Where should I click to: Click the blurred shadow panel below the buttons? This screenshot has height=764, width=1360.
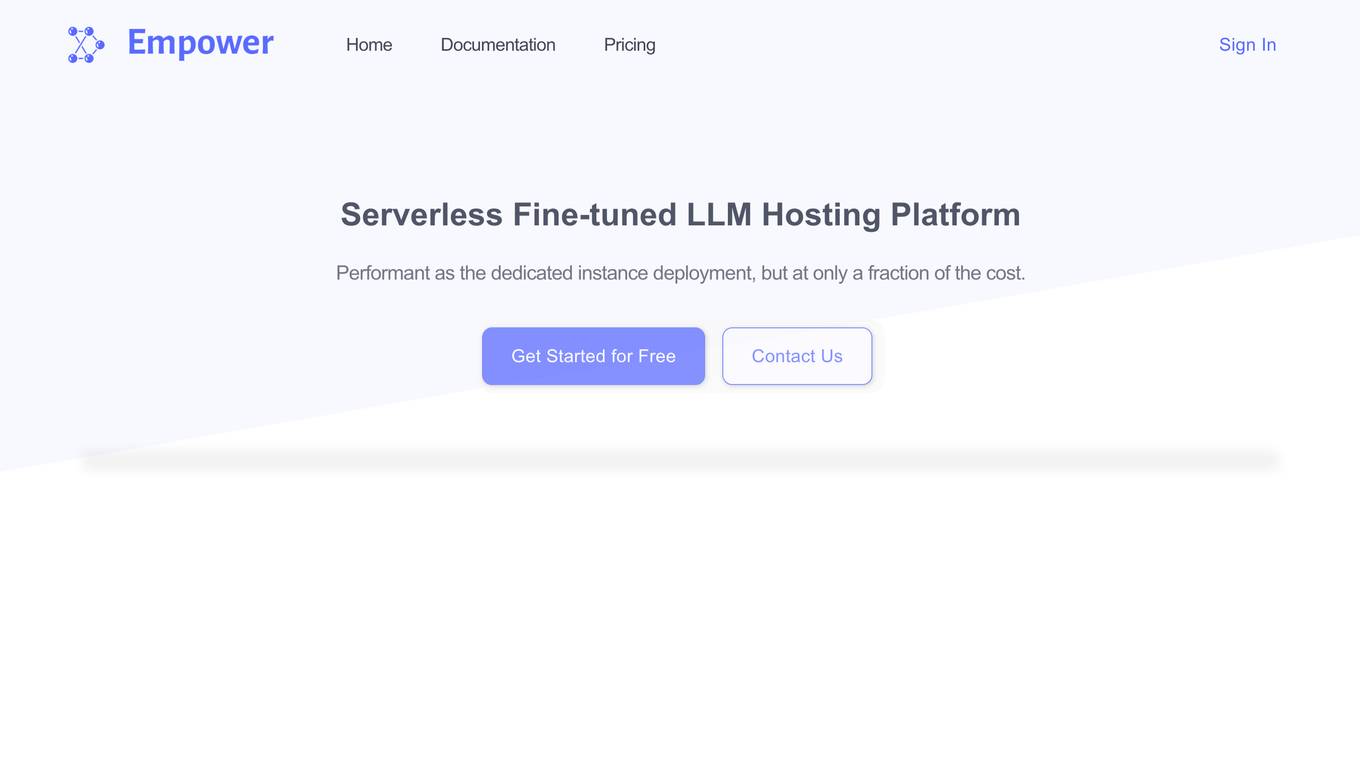(x=680, y=460)
